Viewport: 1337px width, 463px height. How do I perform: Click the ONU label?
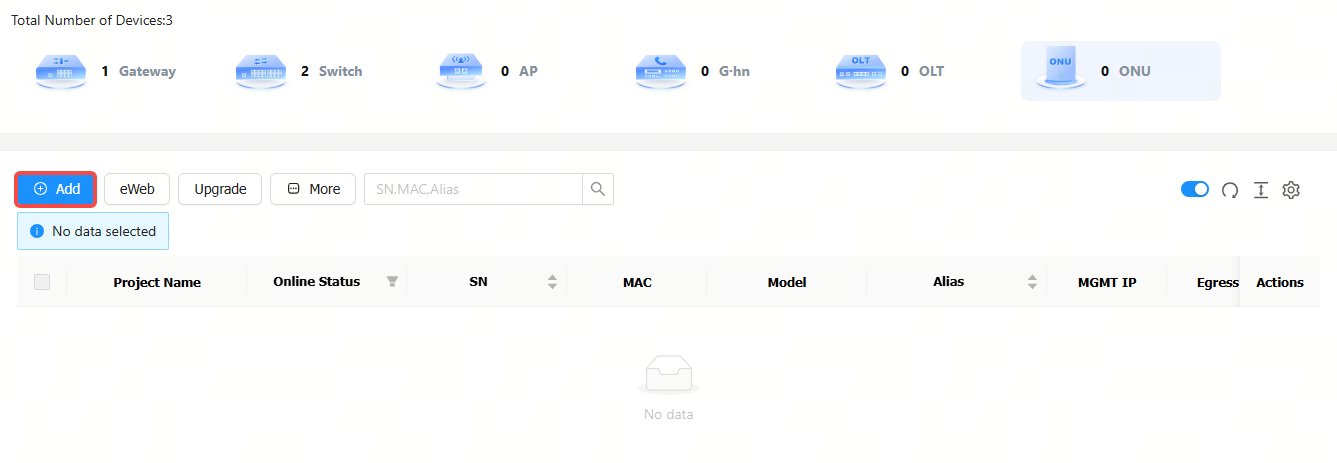(1135, 71)
